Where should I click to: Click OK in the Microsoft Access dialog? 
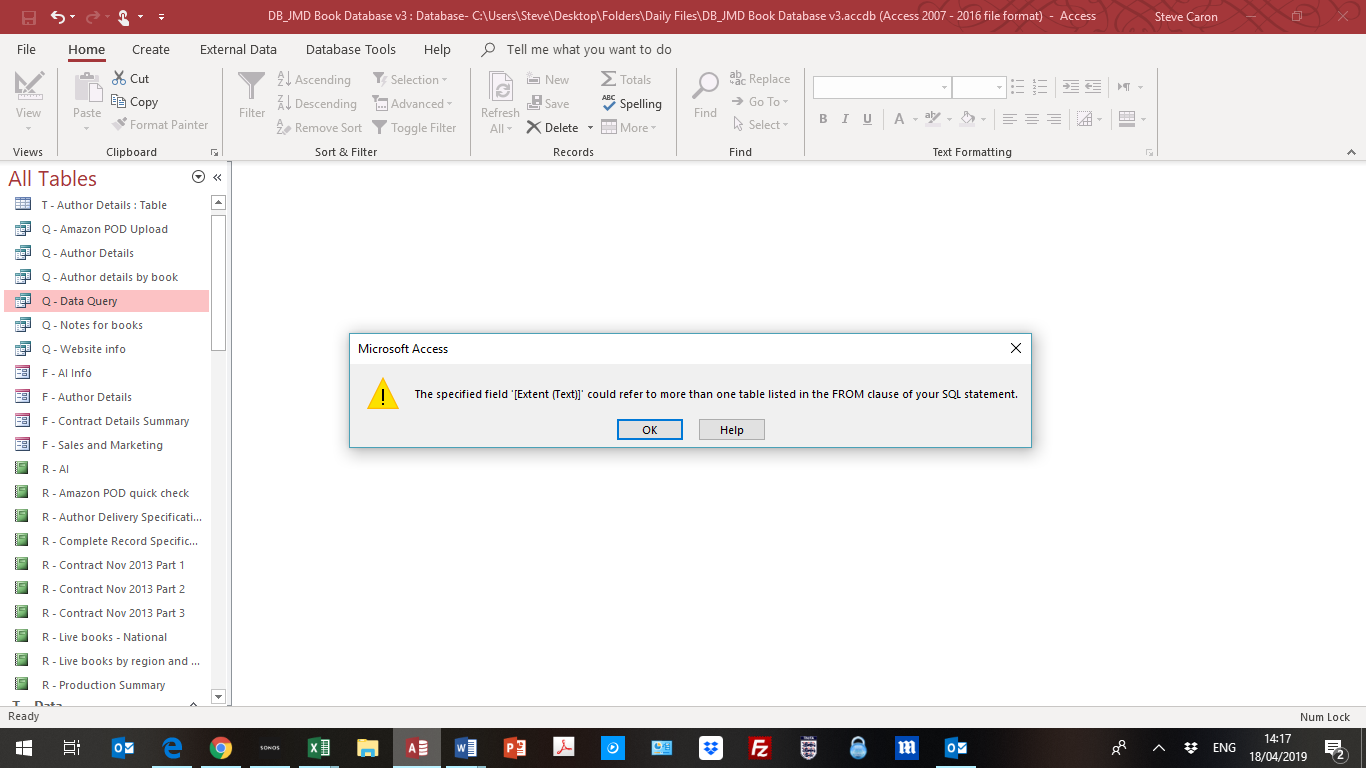(650, 430)
